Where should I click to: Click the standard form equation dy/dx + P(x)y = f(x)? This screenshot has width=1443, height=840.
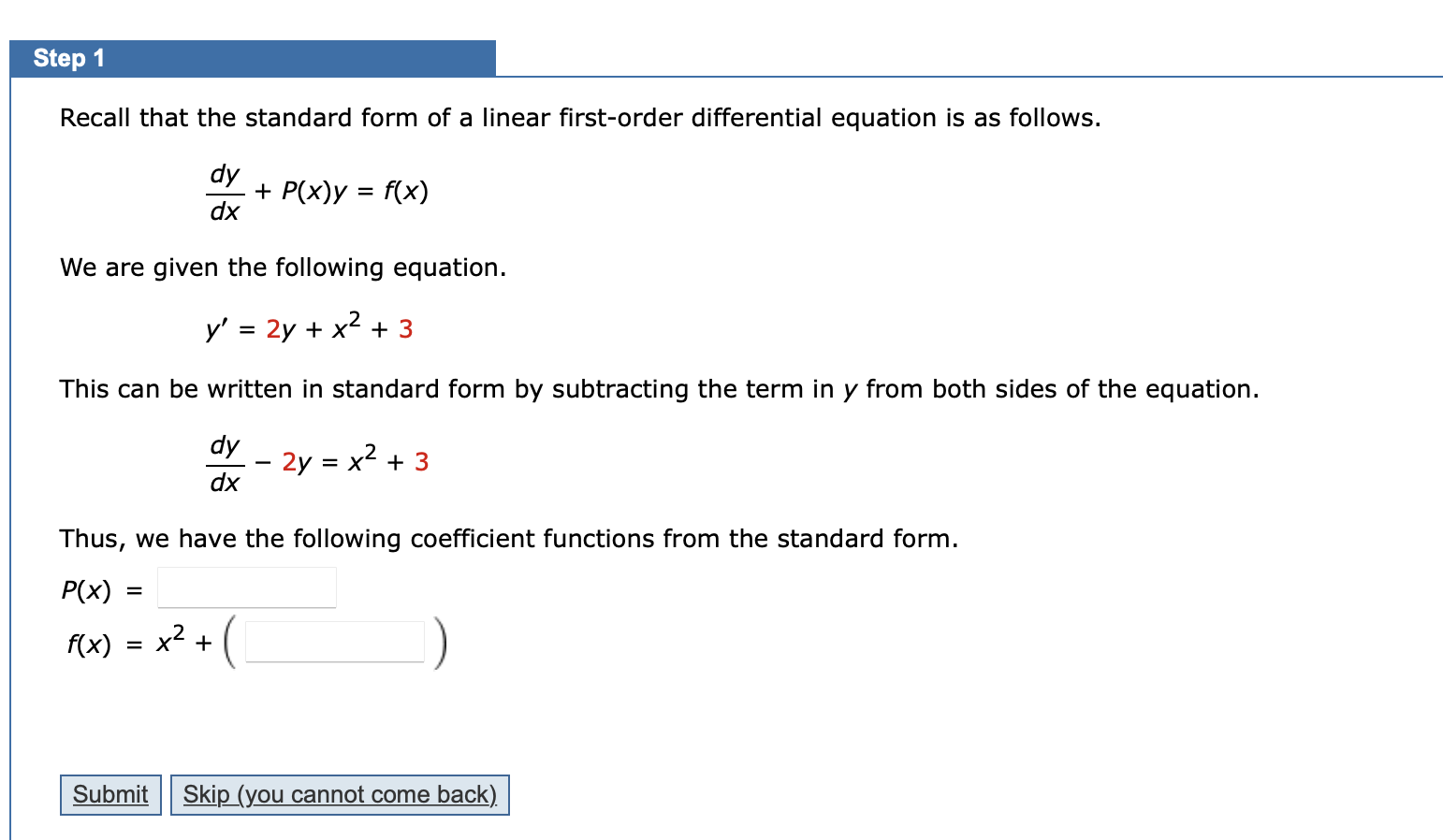click(318, 192)
